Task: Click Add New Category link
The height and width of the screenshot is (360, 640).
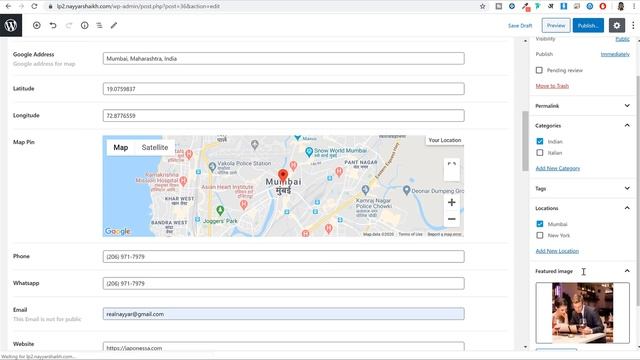Action: click(x=558, y=168)
